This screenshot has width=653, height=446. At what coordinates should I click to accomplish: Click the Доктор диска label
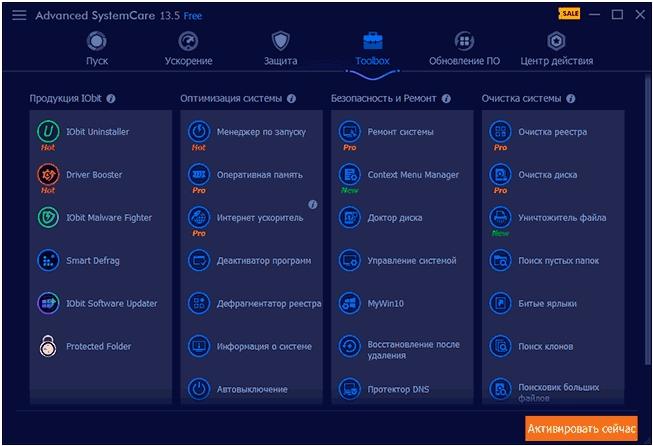[x=395, y=218]
